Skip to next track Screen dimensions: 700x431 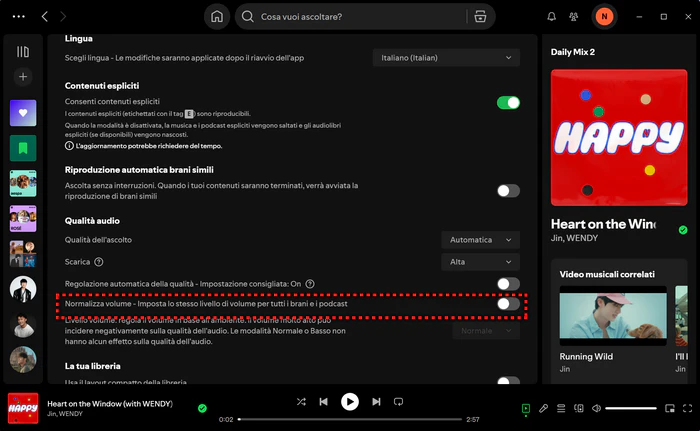[376, 402]
